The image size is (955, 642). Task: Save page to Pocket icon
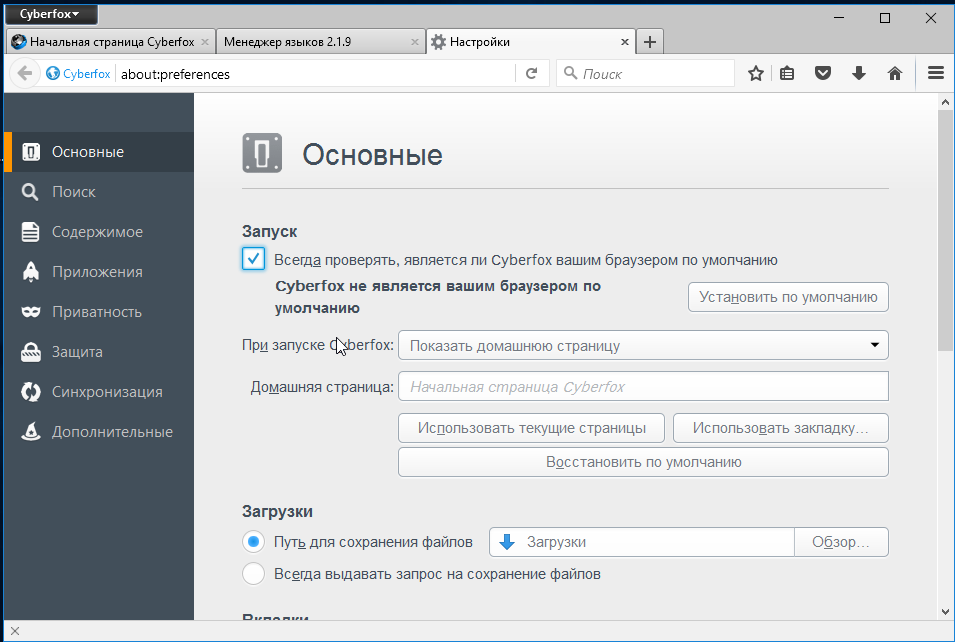(x=823, y=74)
